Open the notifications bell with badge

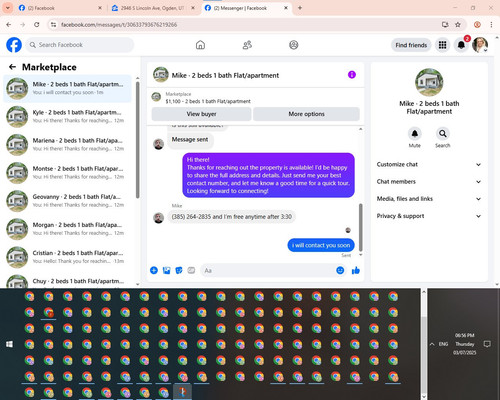click(461, 45)
